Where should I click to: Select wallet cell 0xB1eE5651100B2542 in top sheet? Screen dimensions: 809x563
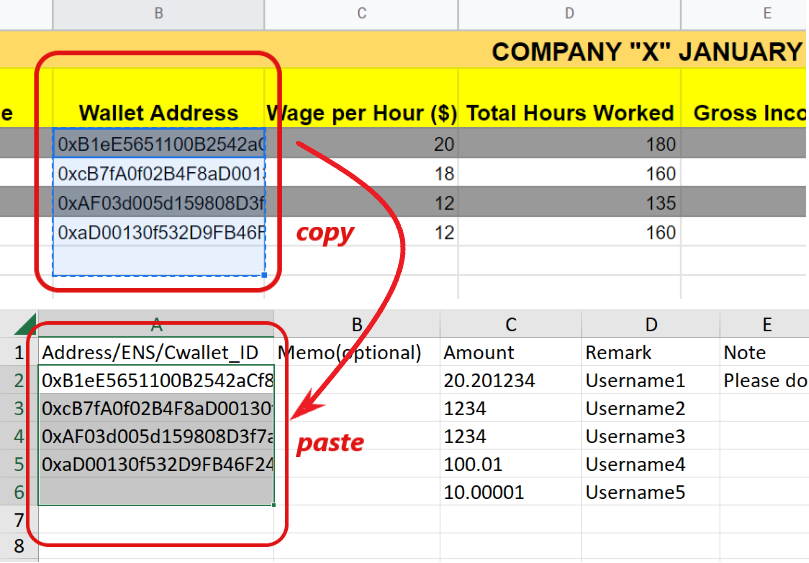tap(159, 143)
